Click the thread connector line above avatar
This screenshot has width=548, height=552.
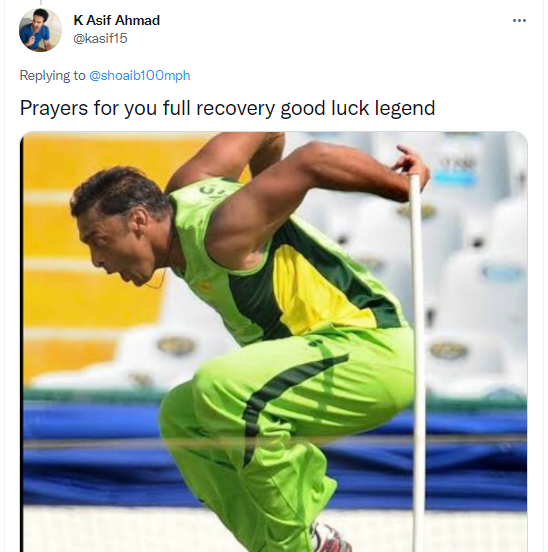tap(41, 2)
